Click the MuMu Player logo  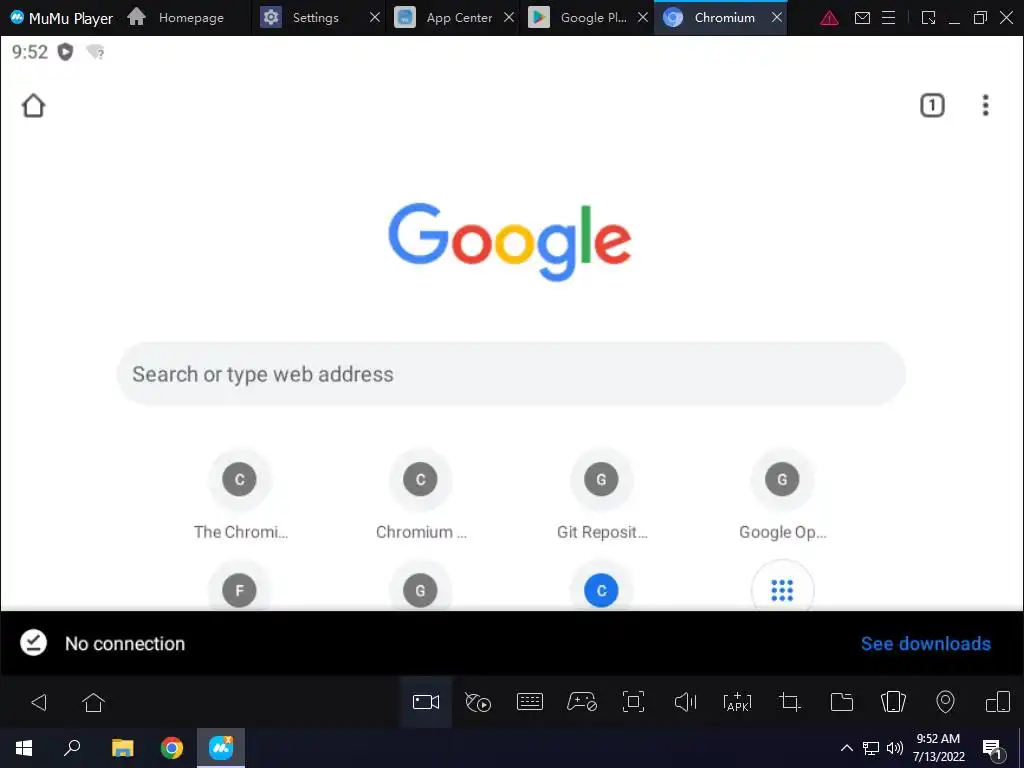pyautogui.click(x=17, y=18)
